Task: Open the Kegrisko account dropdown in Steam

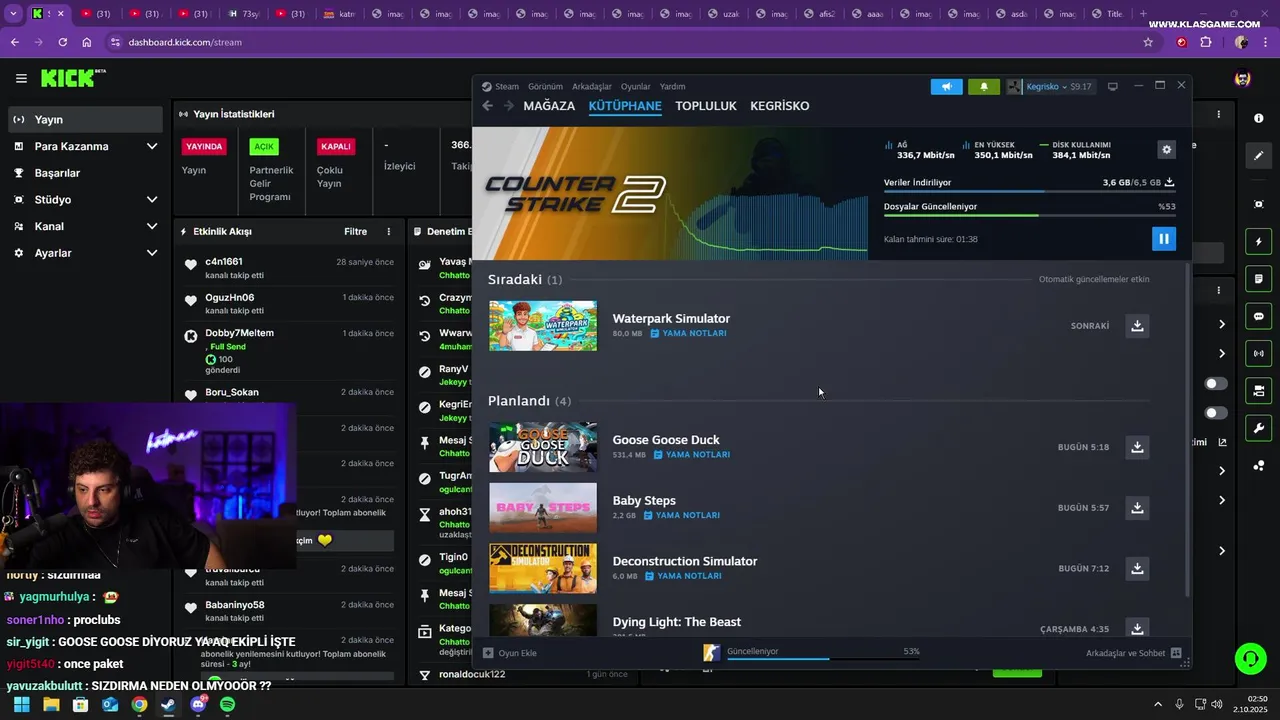Action: [x=1049, y=87]
